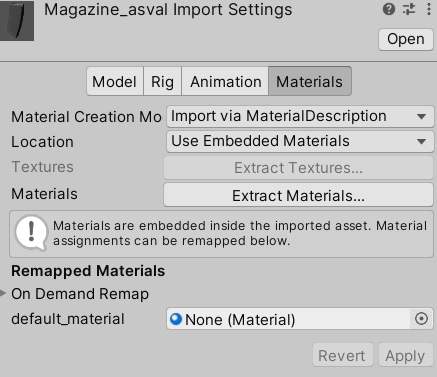The image size is (437, 377).
Task: Switch to the Rig tab
Action: 162,81
